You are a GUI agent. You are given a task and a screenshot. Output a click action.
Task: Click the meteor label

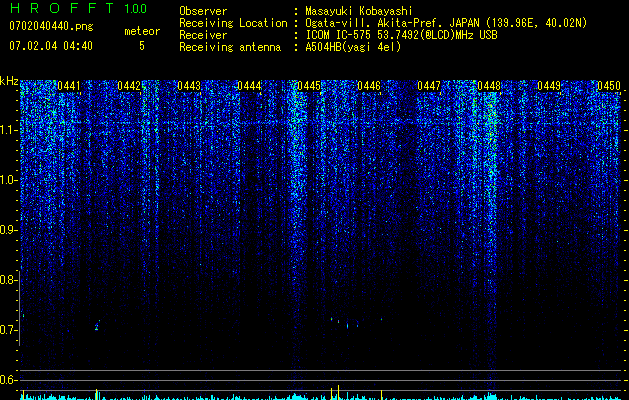point(142,31)
